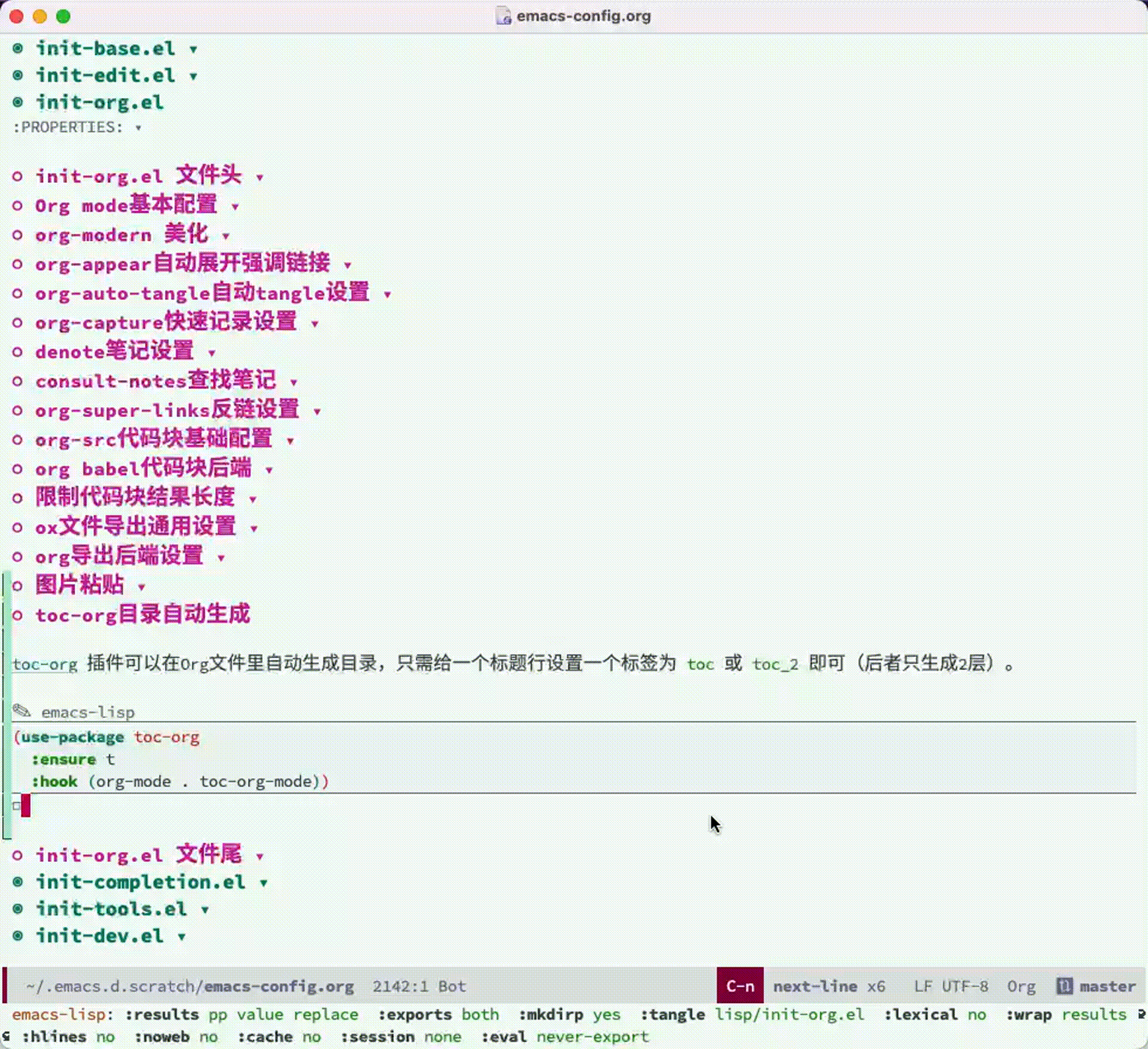The width and height of the screenshot is (1148, 1049).
Task: Click the :session none text in echo area
Action: 401,1036
